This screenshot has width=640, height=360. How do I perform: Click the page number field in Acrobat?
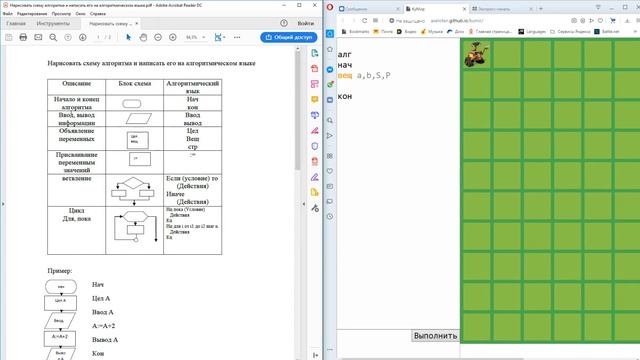[x=98, y=37]
